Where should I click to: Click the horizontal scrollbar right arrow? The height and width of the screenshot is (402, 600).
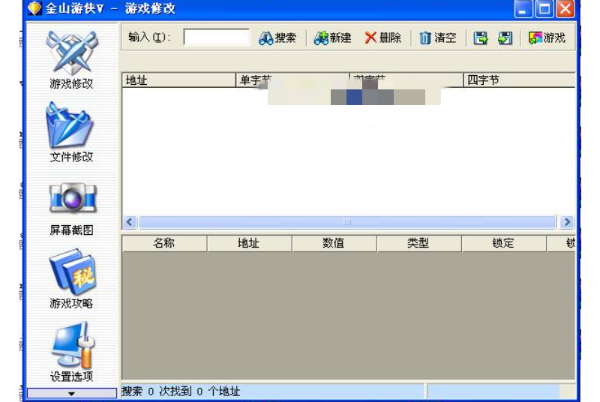tap(567, 222)
